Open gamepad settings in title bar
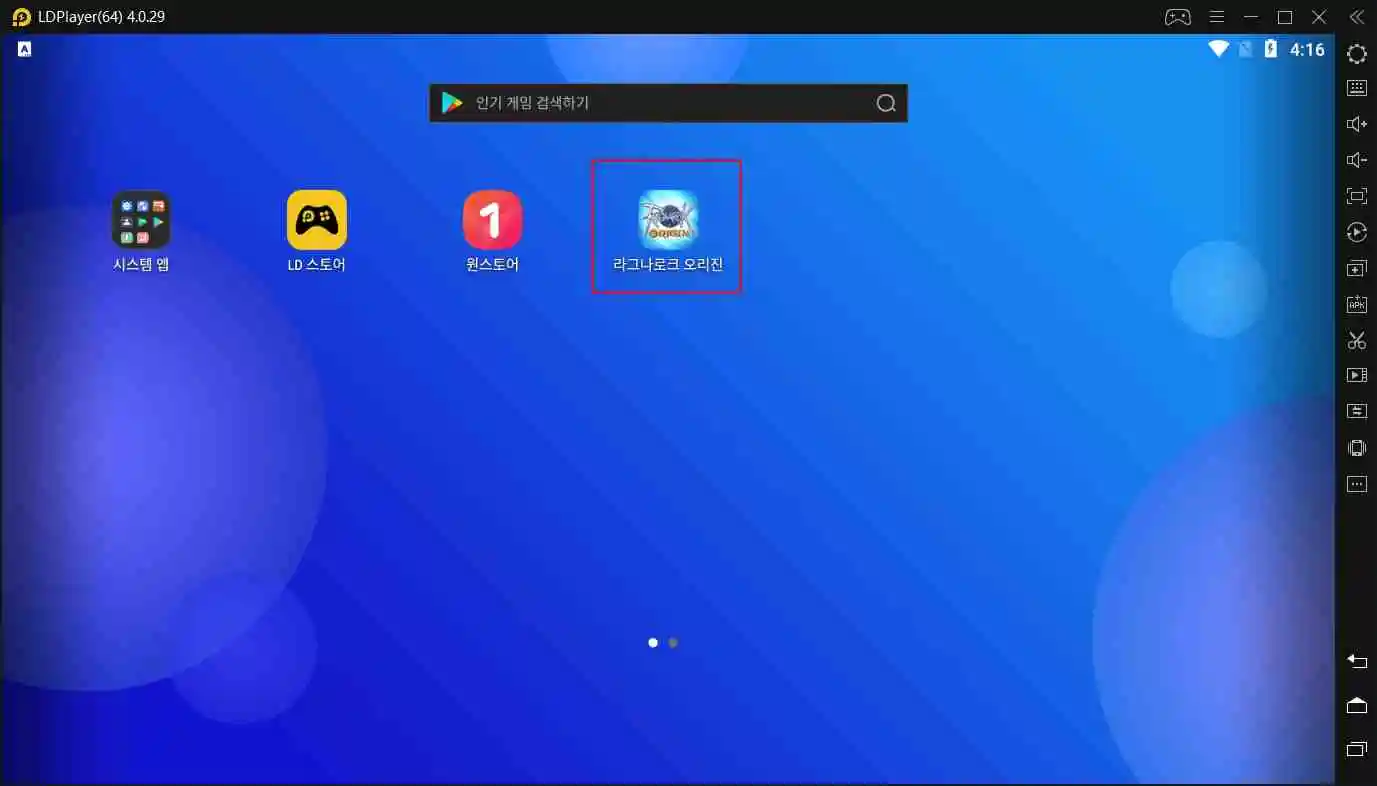The image size is (1377, 786). (1178, 17)
